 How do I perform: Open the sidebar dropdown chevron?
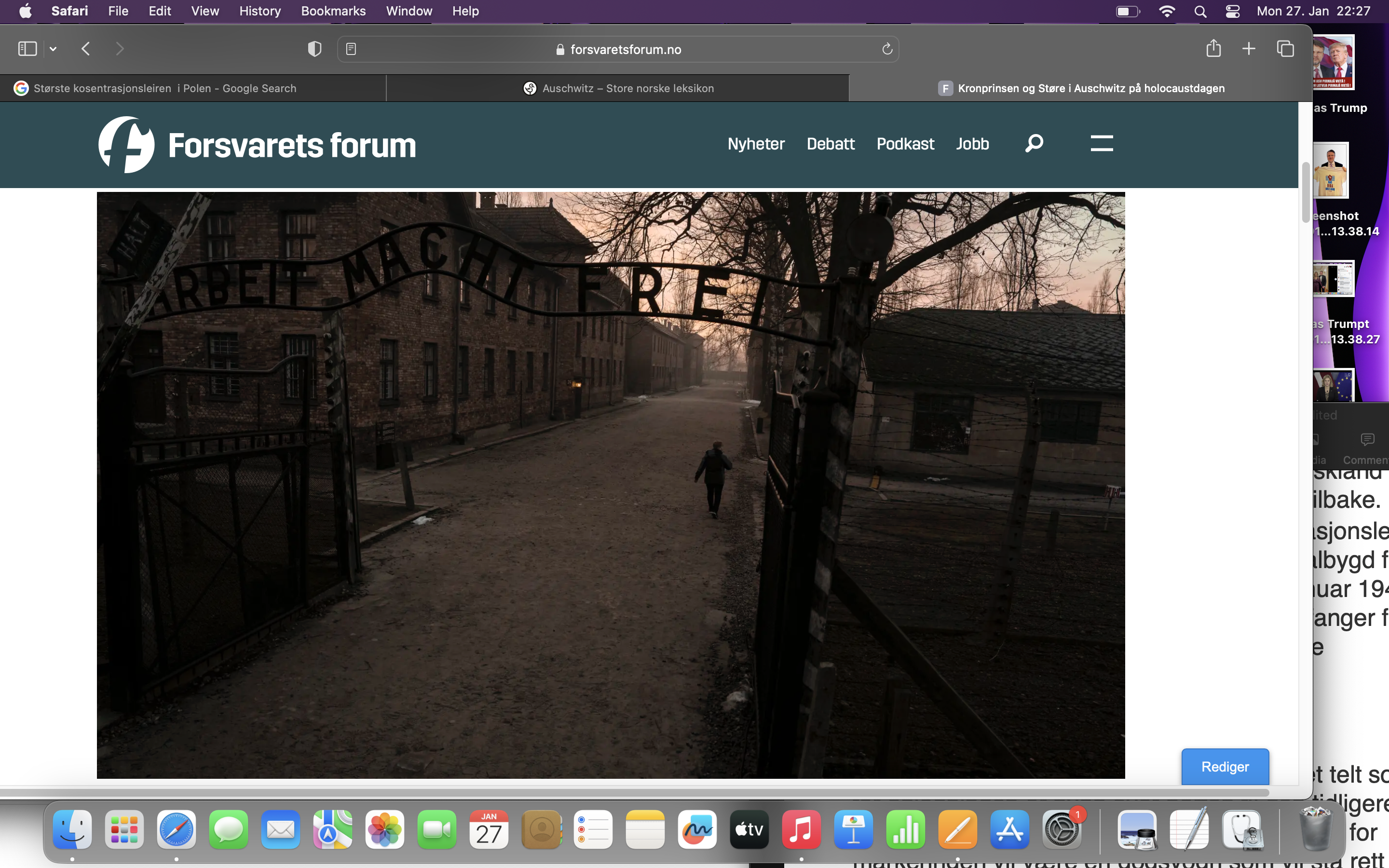[53, 49]
